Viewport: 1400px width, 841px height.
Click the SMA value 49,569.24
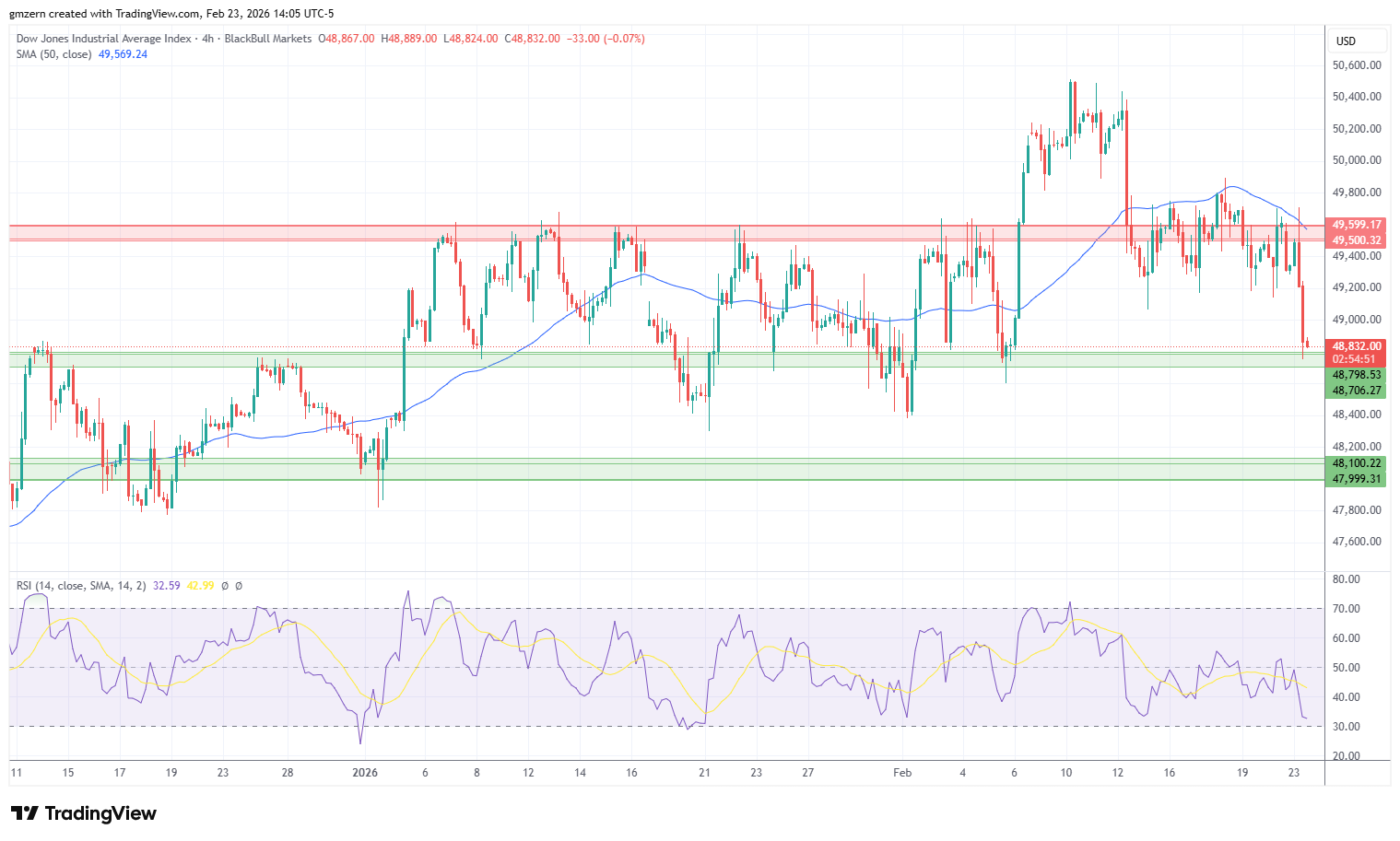(x=123, y=54)
